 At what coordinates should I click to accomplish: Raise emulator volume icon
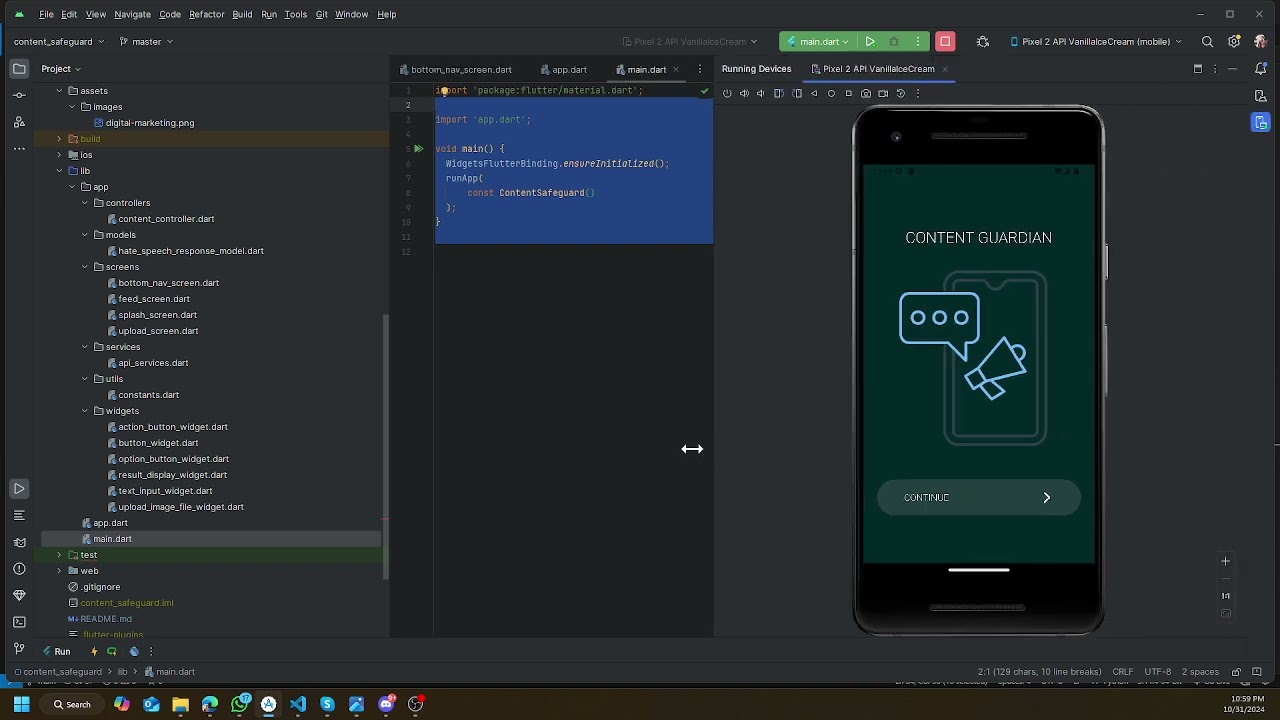point(744,93)
